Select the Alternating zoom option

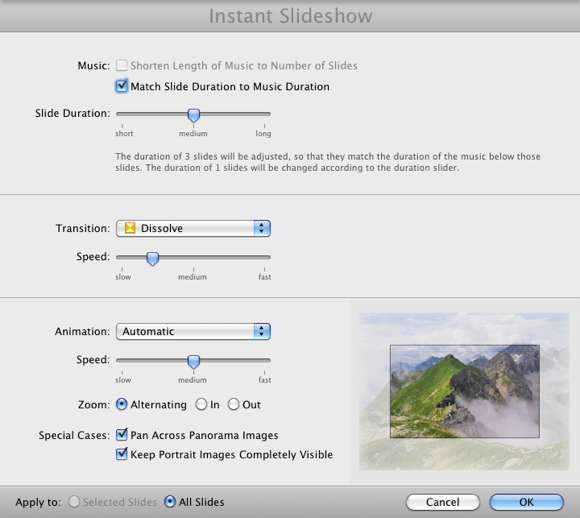(x=122, y=404)
